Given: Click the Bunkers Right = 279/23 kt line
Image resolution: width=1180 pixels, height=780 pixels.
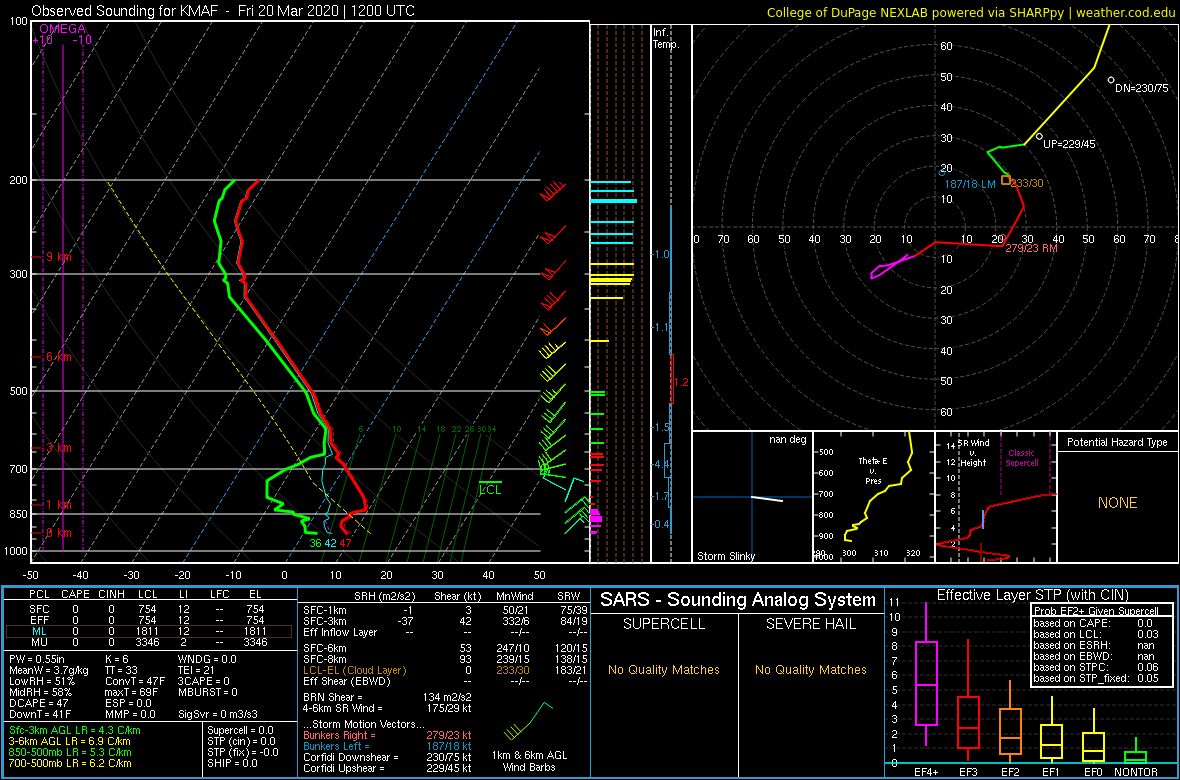Looking at the screenshot, I should pyautogui.click(x=386, y=734).
